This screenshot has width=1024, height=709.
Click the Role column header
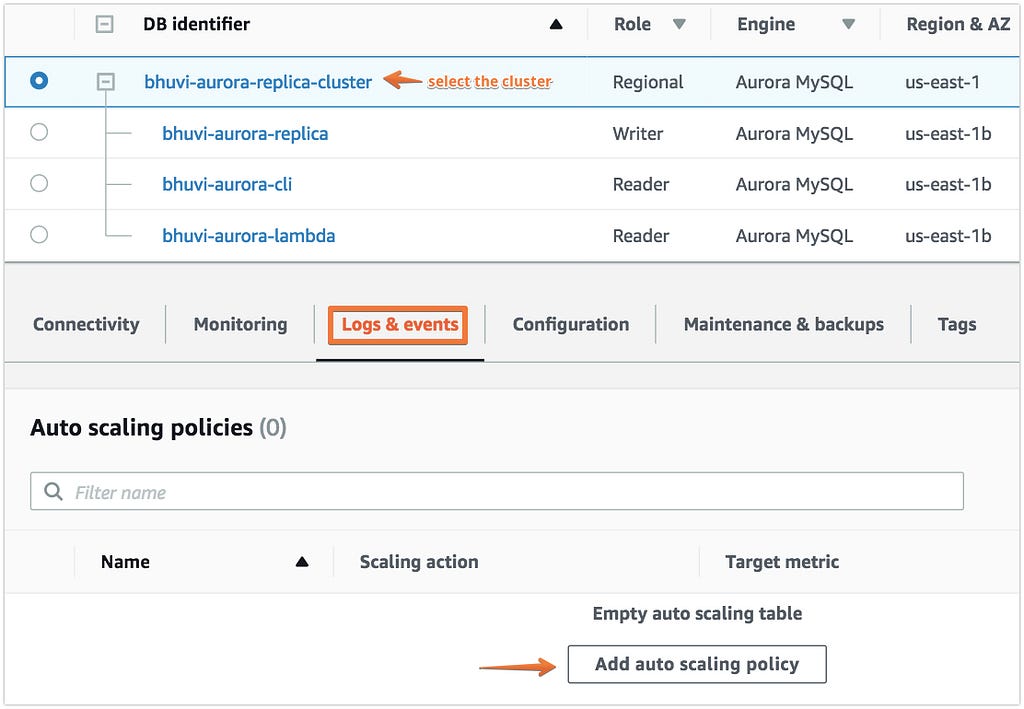(632, 24)
